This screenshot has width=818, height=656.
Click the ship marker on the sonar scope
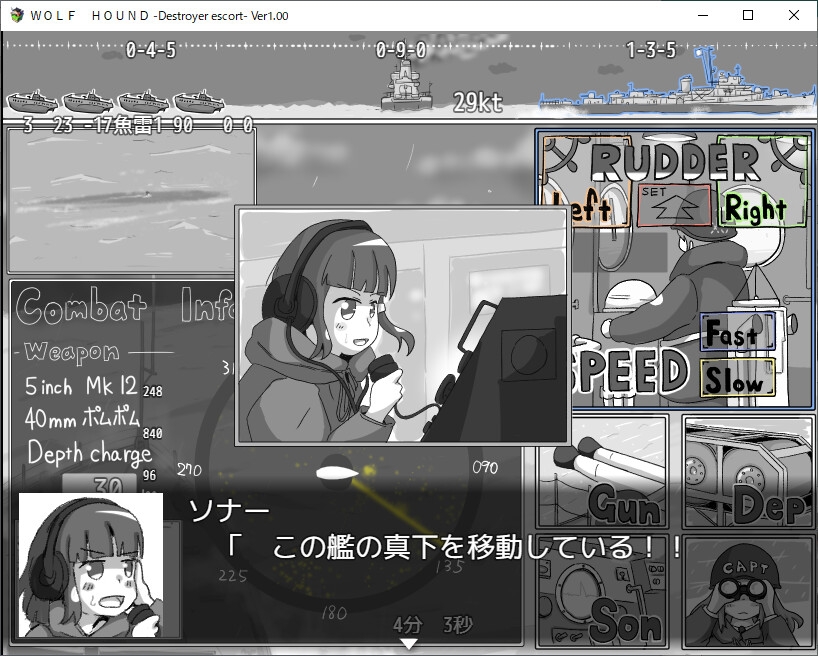point(336,470)
